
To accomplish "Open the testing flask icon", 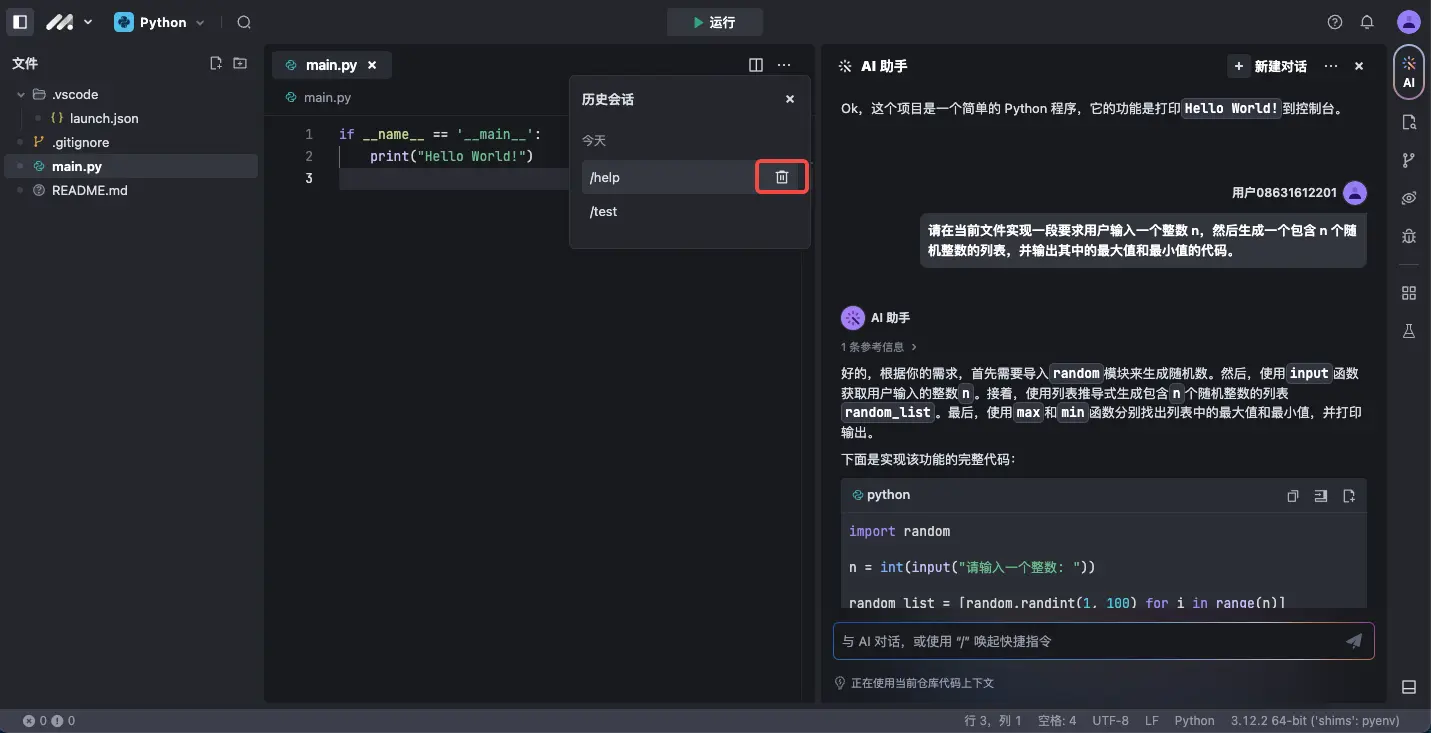I will click(1409, 331).
